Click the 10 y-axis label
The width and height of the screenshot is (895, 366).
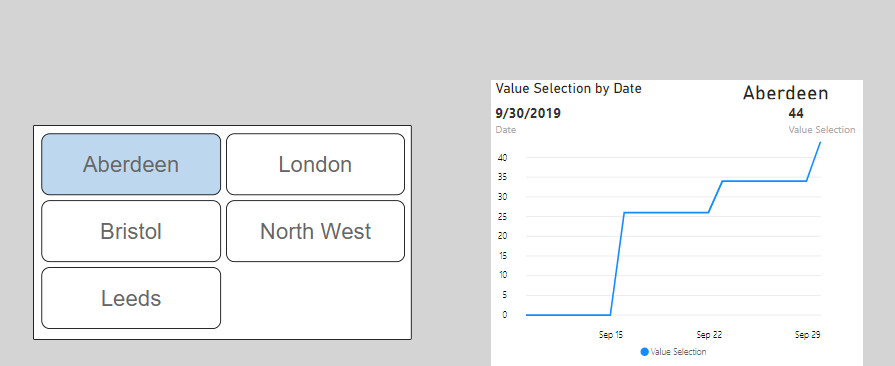[x=503, y=275]
